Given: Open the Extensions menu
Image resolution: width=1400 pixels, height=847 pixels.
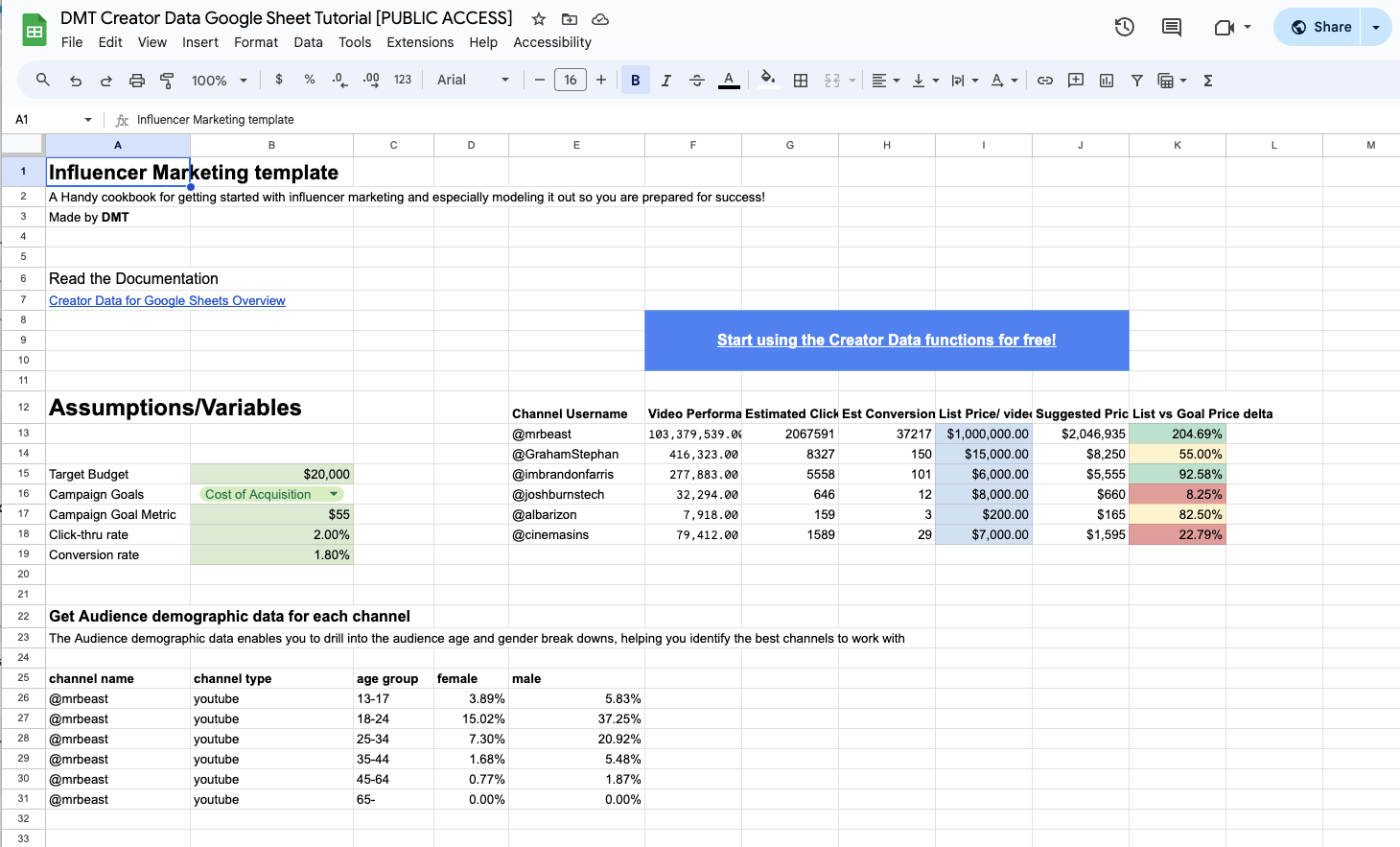Looking at the screenshot, I should (420, 42).
